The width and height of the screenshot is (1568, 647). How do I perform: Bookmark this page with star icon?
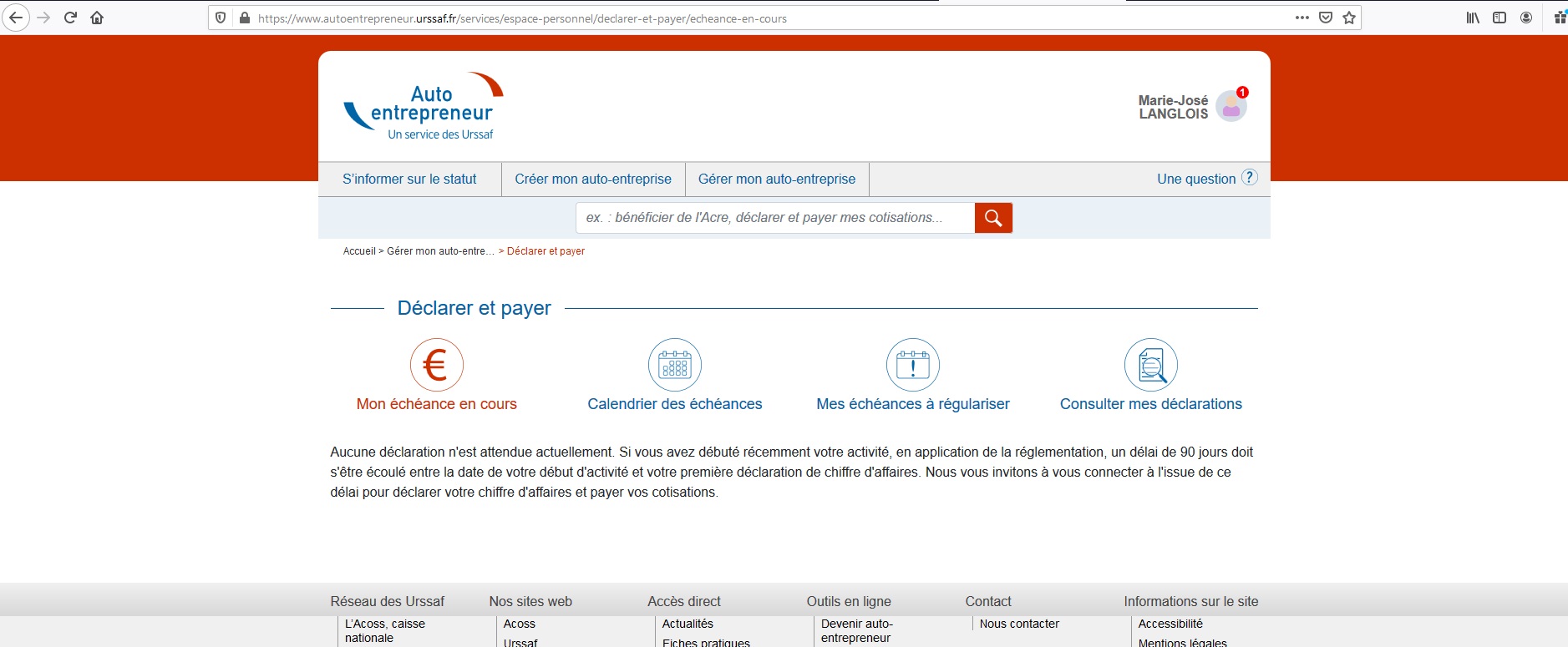pos(1348,18)
